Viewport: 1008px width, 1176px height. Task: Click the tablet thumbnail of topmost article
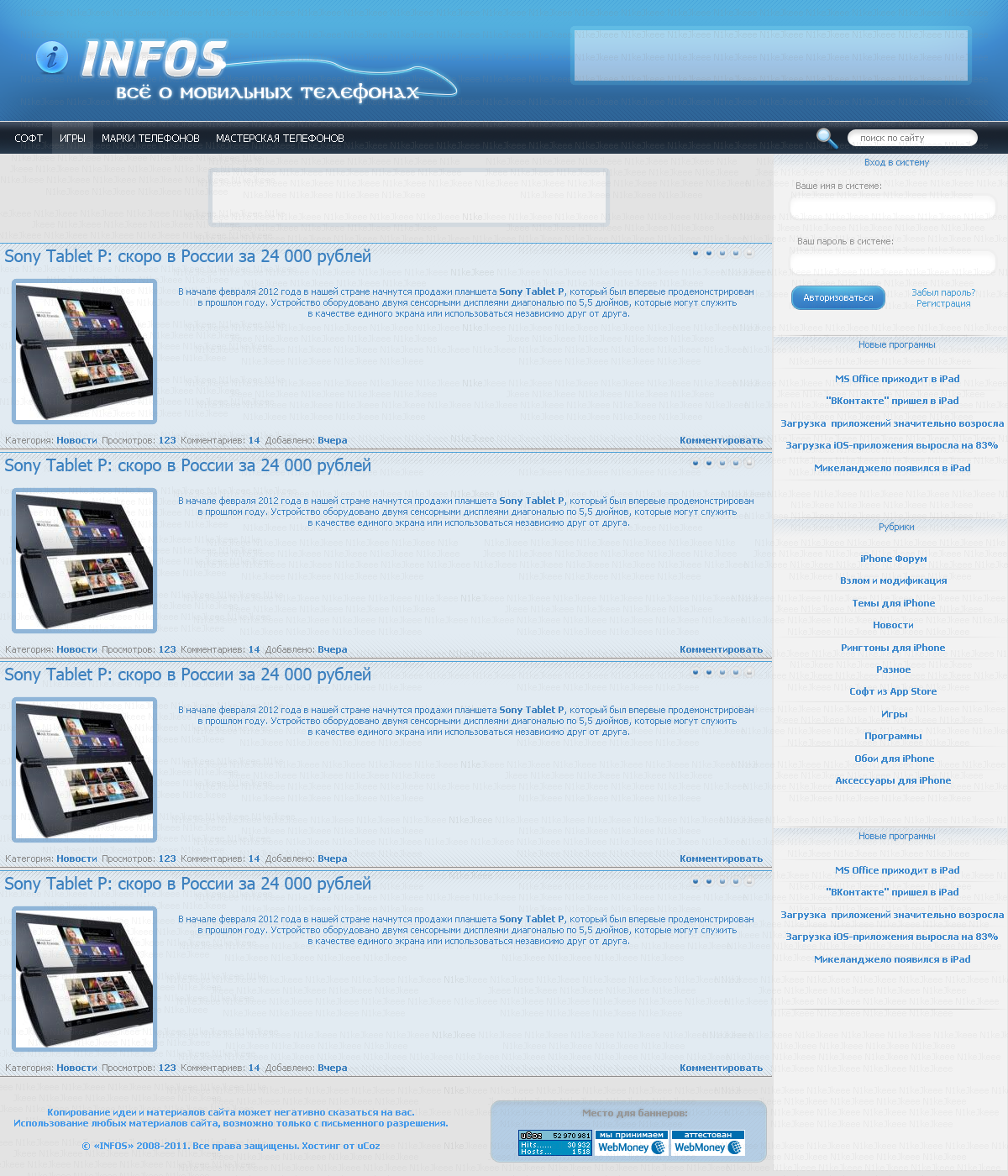[x=84, y=351]
